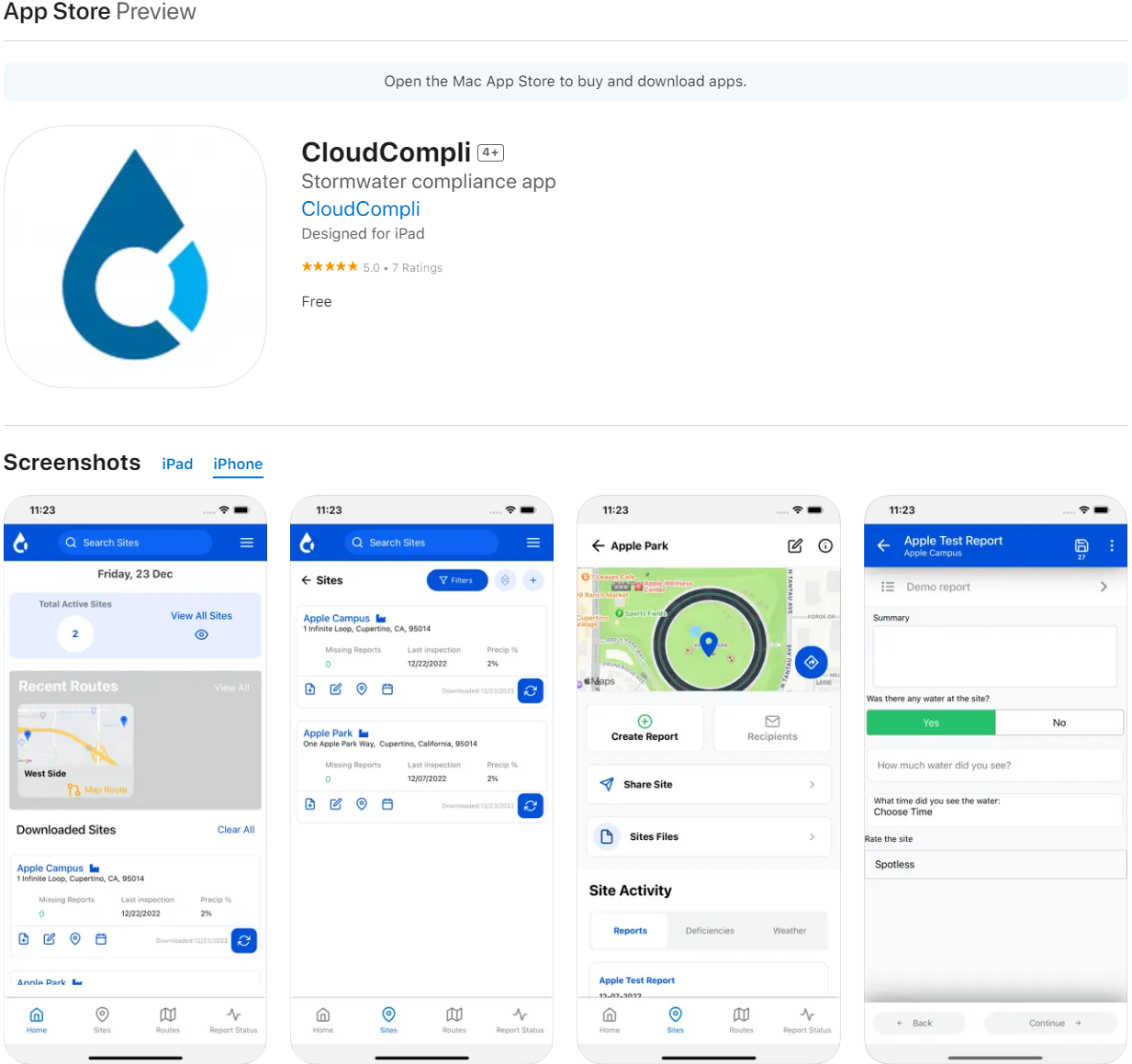Screen dimensions: 1132x1064
Task: Click Search Sites field in first screenshot
Action: point(135,543)
